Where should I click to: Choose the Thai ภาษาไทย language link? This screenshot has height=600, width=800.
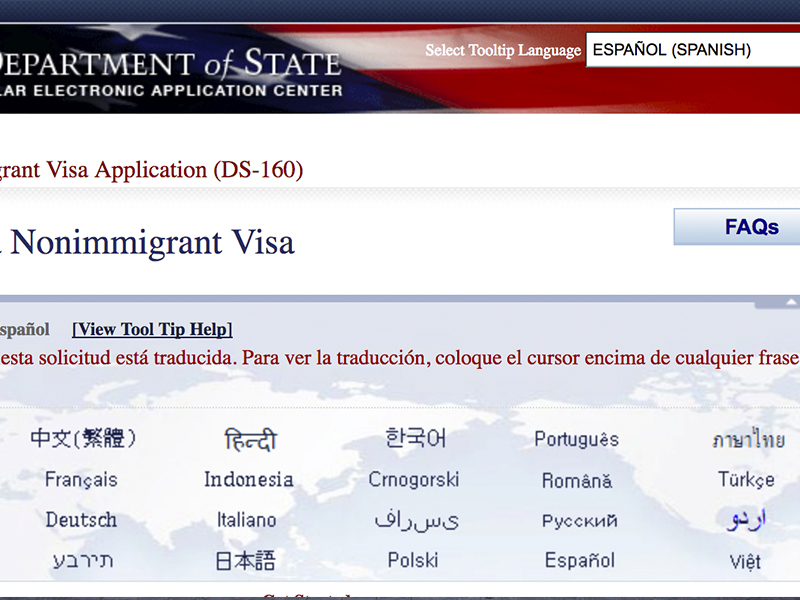748,439
